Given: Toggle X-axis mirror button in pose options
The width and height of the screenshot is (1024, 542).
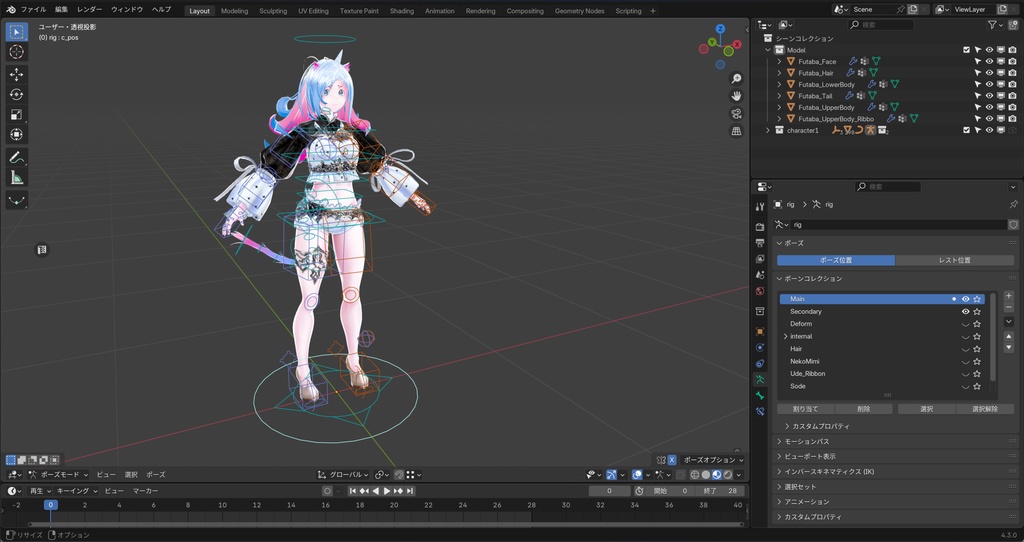Looking at the screenshot, I should click(x=671, y=460).
